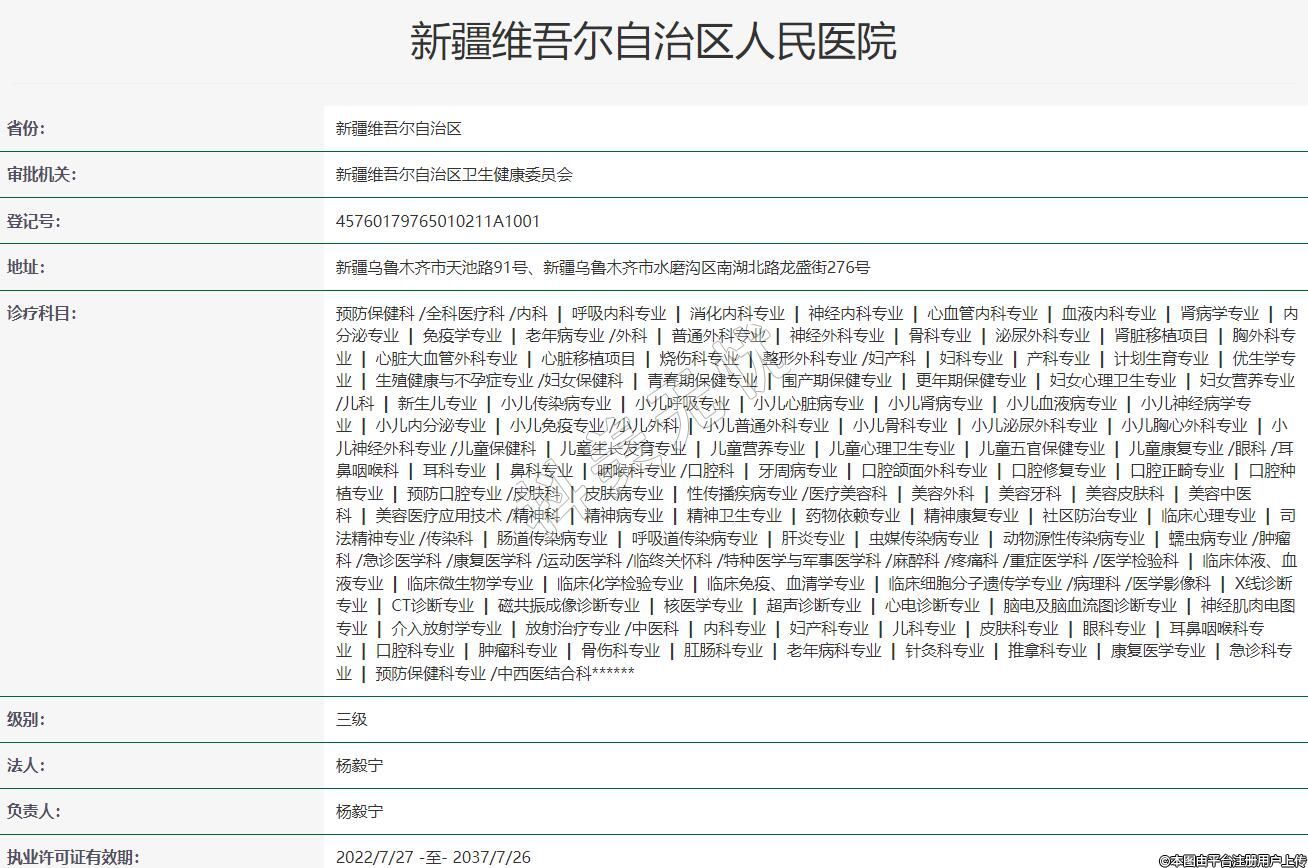The height and width of the screenshot is (868, 1308).
Task: Click the hospital title 新疆维吾尔自治区人民医院
Action: point(653,42)
